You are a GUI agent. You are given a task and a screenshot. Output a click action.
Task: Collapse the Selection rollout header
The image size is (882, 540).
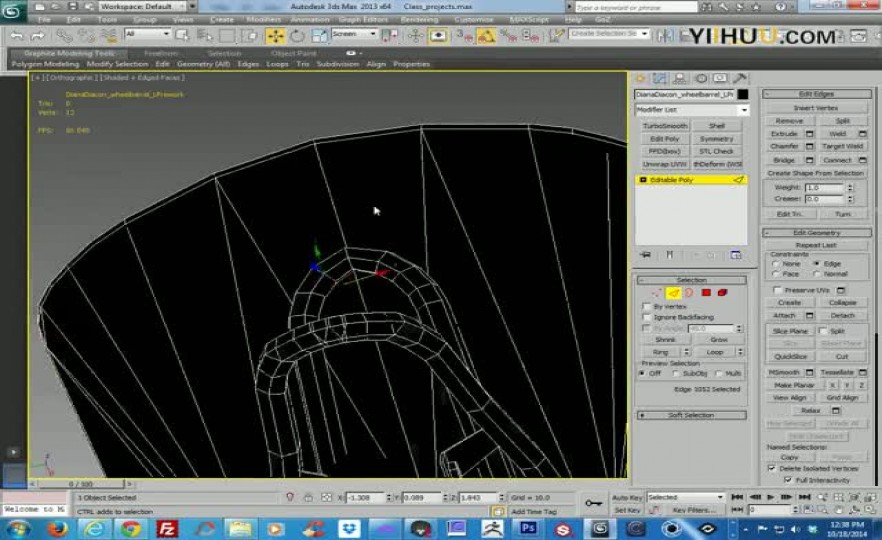tap(691, 280)
